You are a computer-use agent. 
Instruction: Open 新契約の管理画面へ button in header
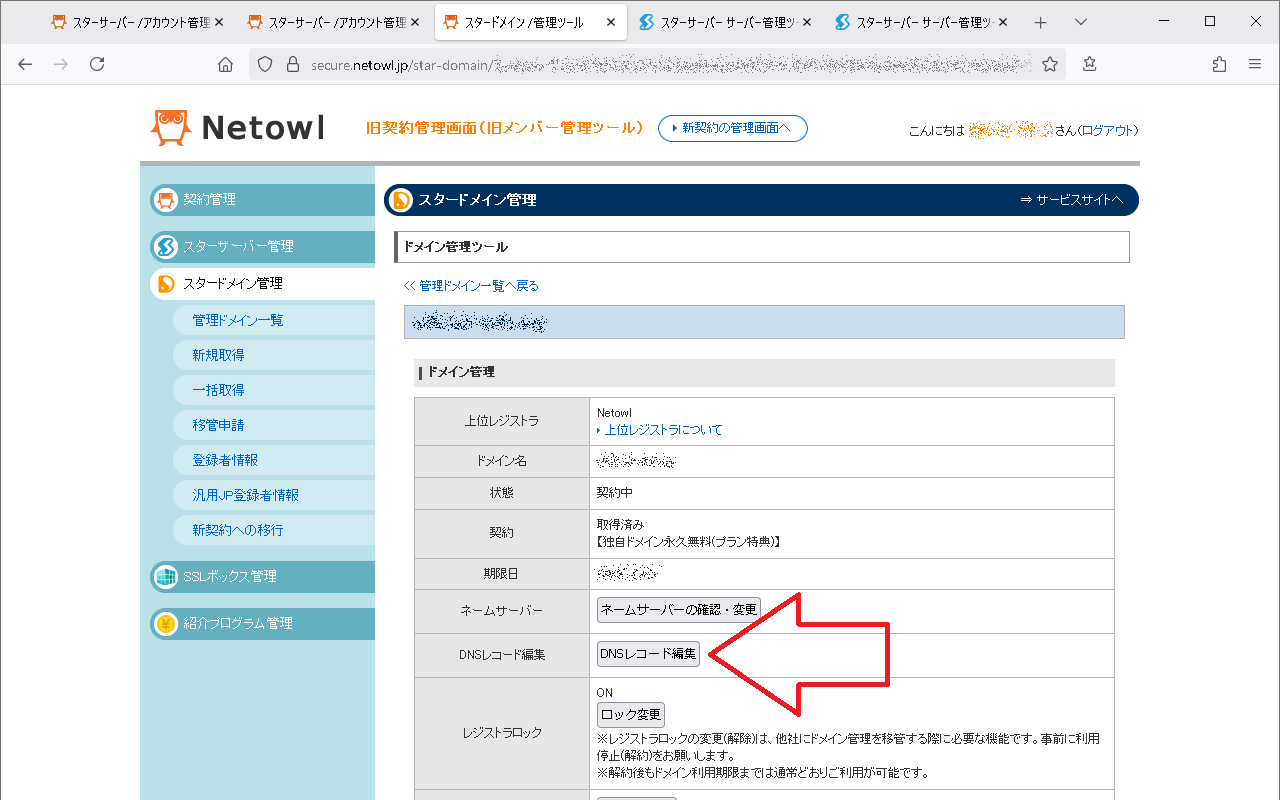[732, 128]
